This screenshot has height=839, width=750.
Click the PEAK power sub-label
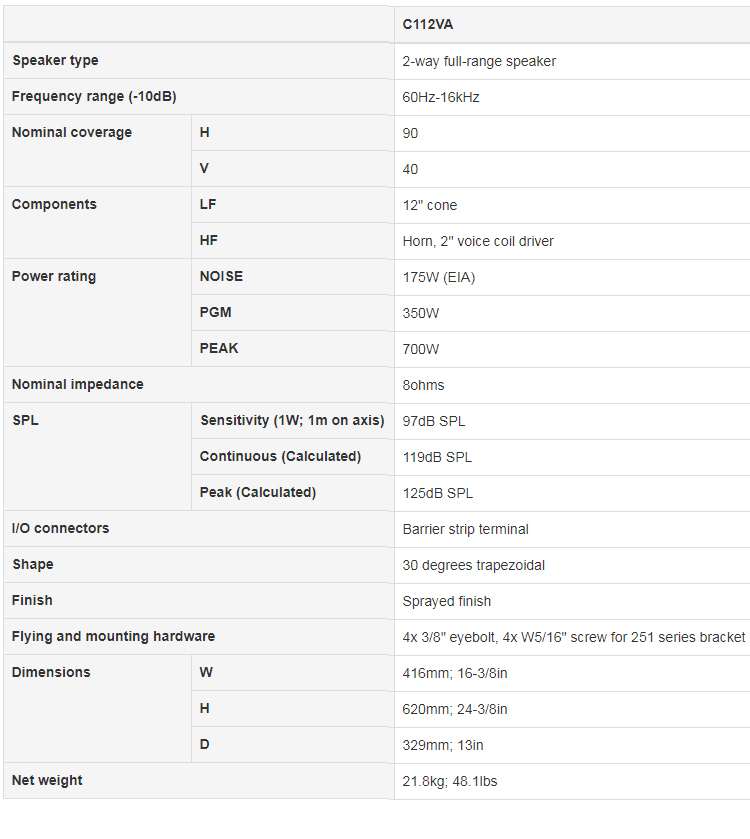pyautogui.click(x=219, y=348)
